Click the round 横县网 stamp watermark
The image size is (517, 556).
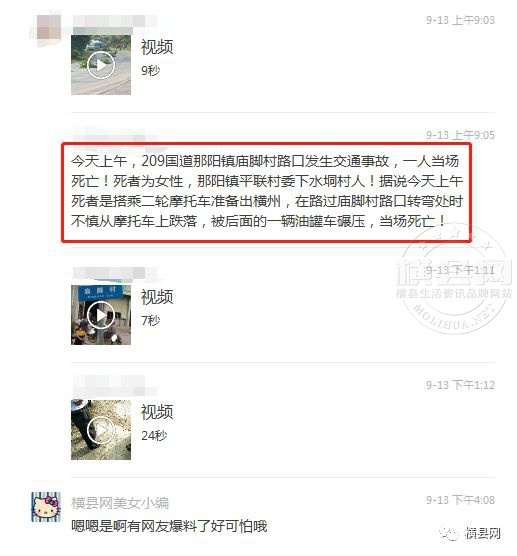(x=454, y=279)
